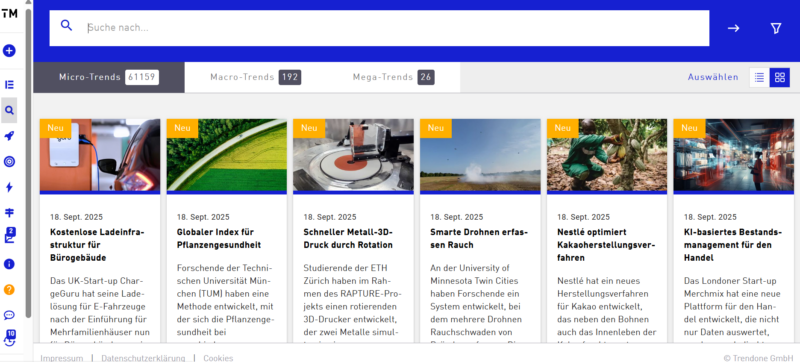The height and width of the screenshot is (362, 800).
Task: Open the Datenschutzerklärung footer link
Action: point(143,358)
